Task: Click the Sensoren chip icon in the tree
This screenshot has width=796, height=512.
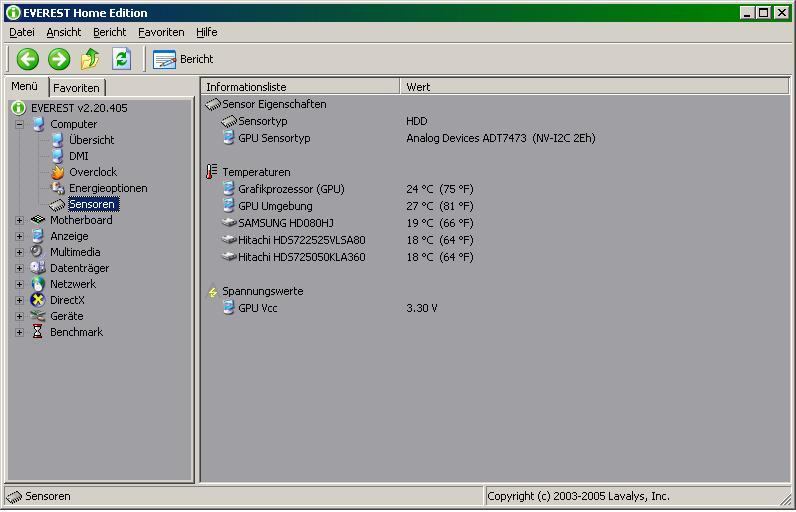Action: point(57,204)
